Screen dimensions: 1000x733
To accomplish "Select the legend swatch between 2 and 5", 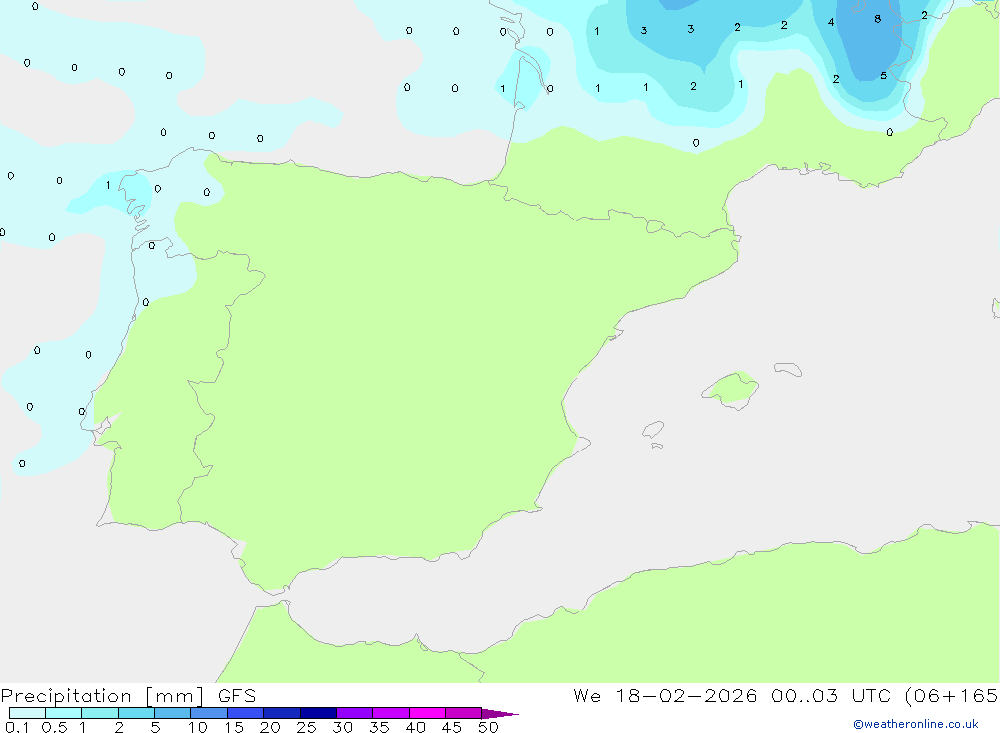I will [136, 713].
